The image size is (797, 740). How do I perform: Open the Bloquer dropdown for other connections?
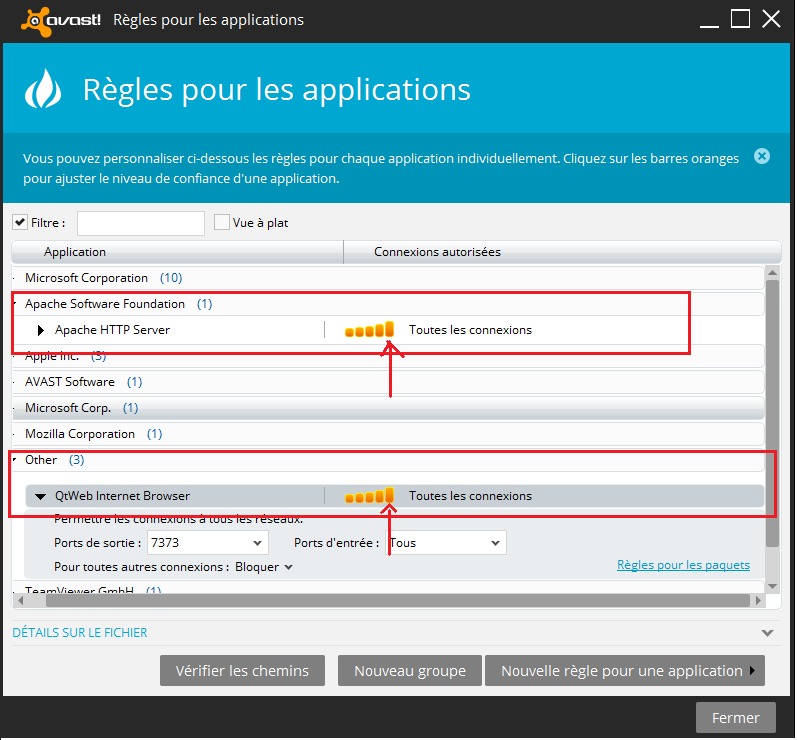[x=264, y=567]
